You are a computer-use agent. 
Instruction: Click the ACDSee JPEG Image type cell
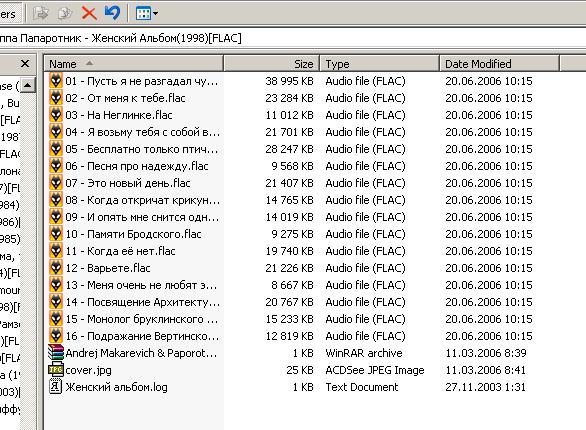(375, 370)
